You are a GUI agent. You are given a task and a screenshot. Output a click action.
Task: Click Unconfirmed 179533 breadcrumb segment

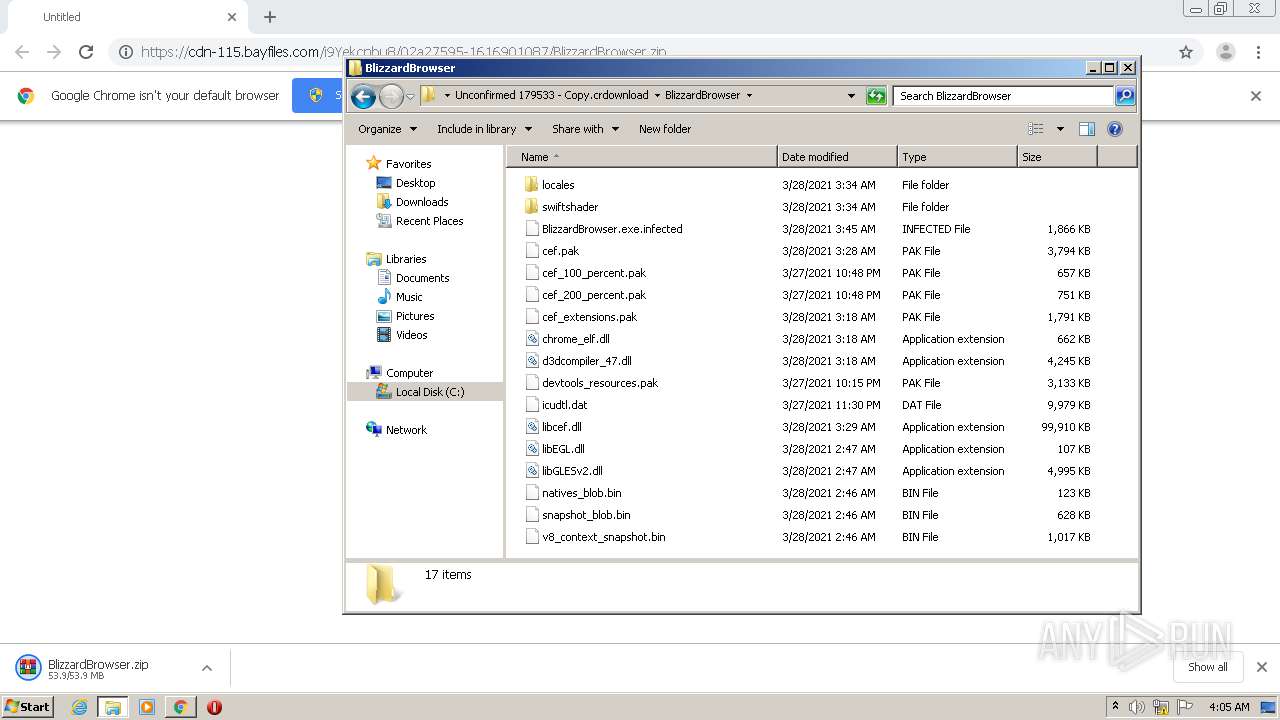click(x=551, y=96)
